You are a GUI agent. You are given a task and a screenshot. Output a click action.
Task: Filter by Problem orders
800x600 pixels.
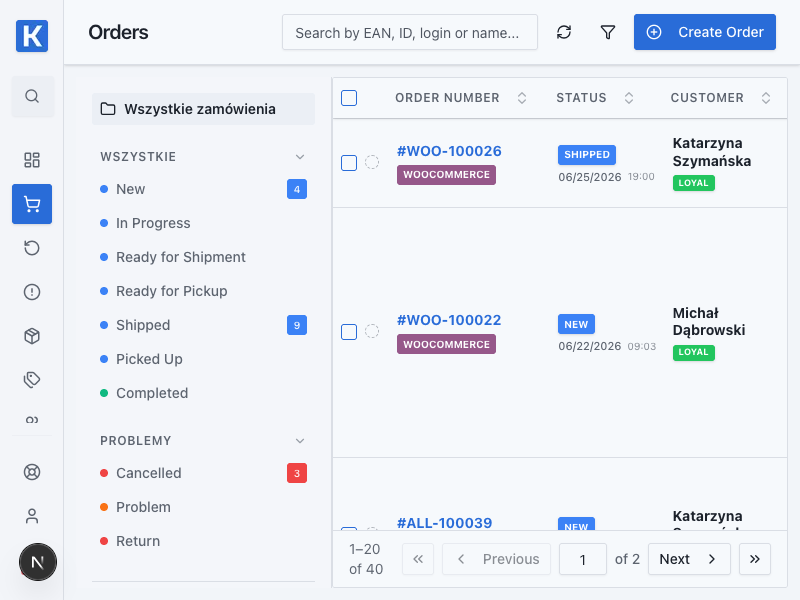203,507
